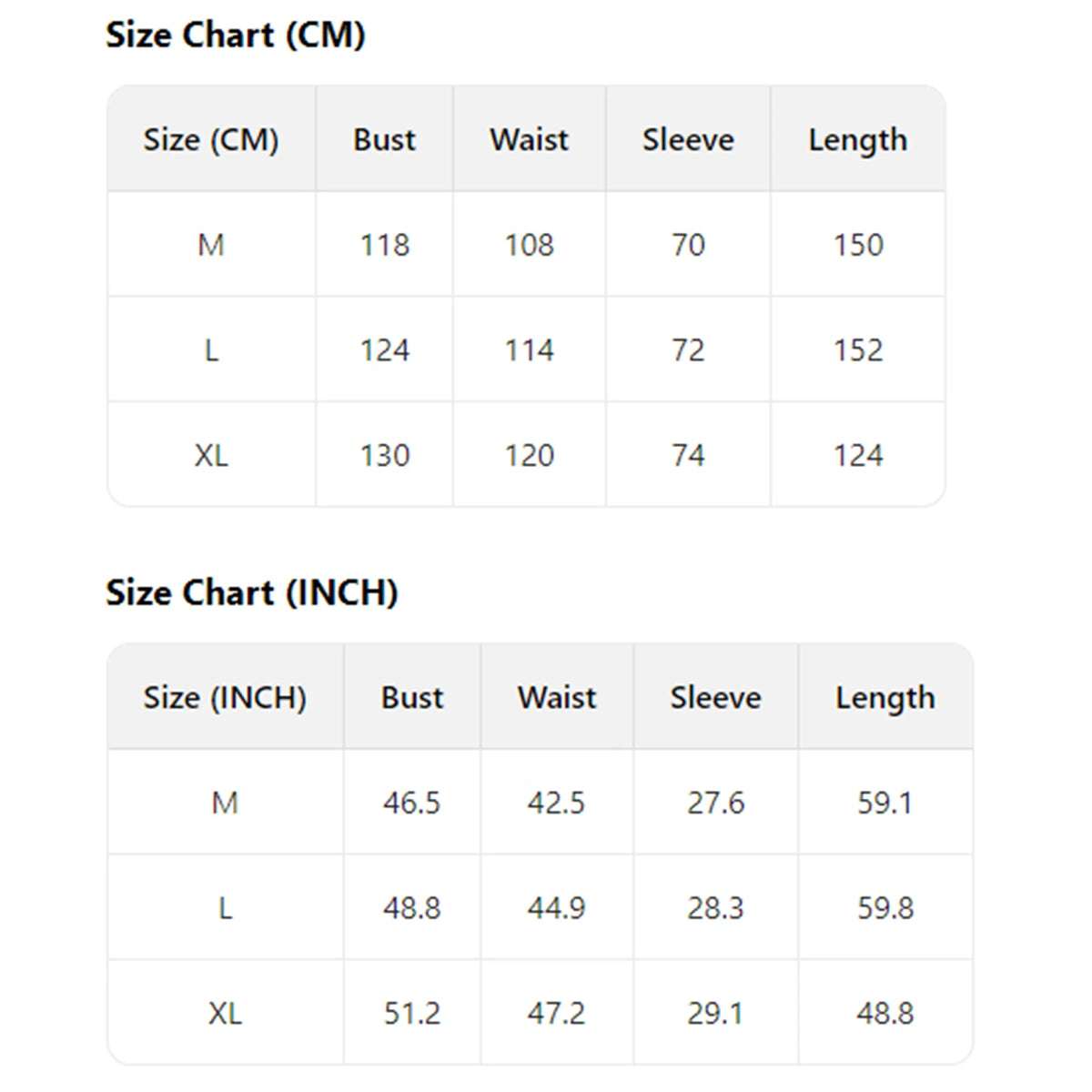
Task: Select the Size (CM) column header
Action: [x=211, y=140]
